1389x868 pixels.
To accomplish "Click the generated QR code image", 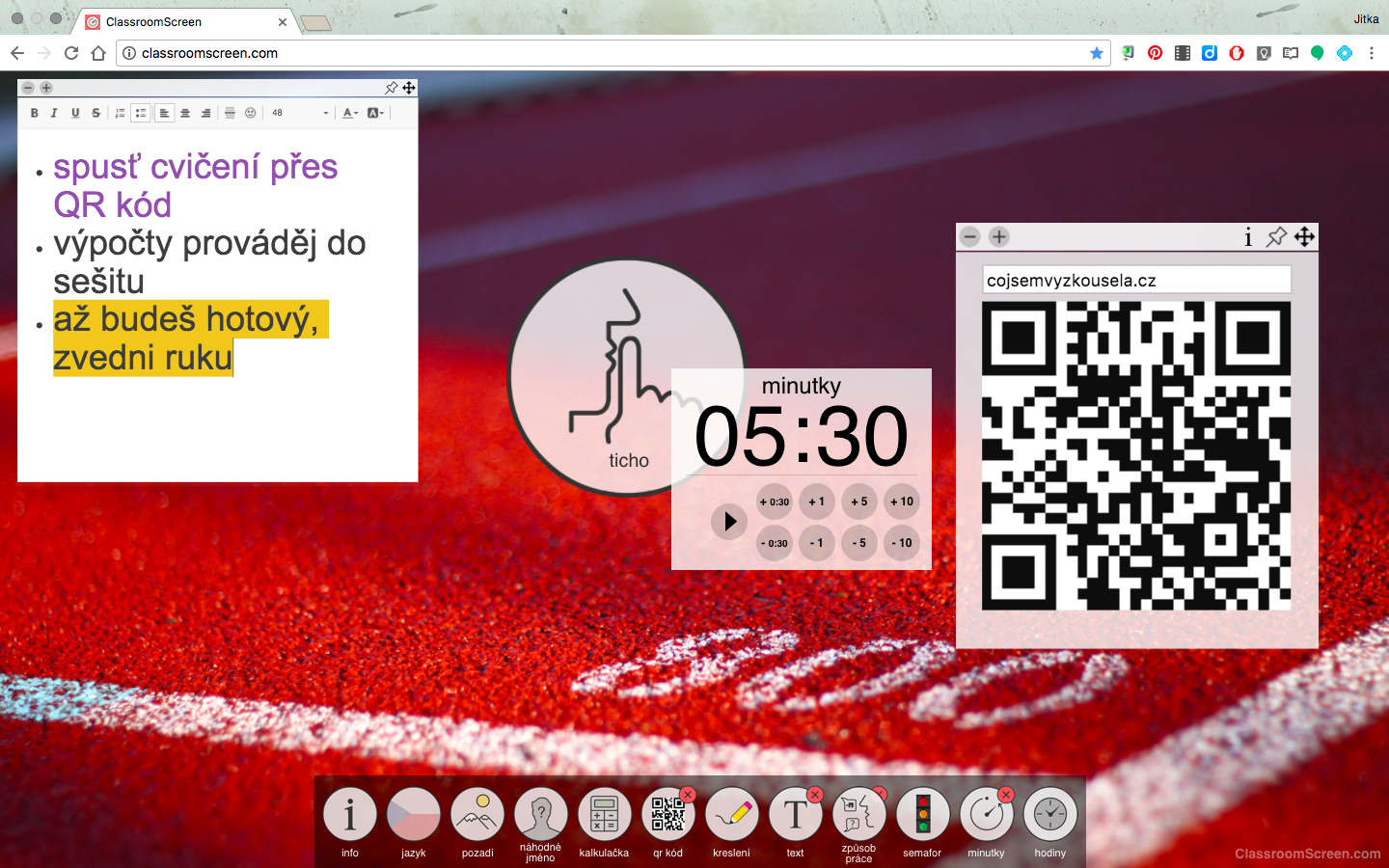I will pos(1136,455).
